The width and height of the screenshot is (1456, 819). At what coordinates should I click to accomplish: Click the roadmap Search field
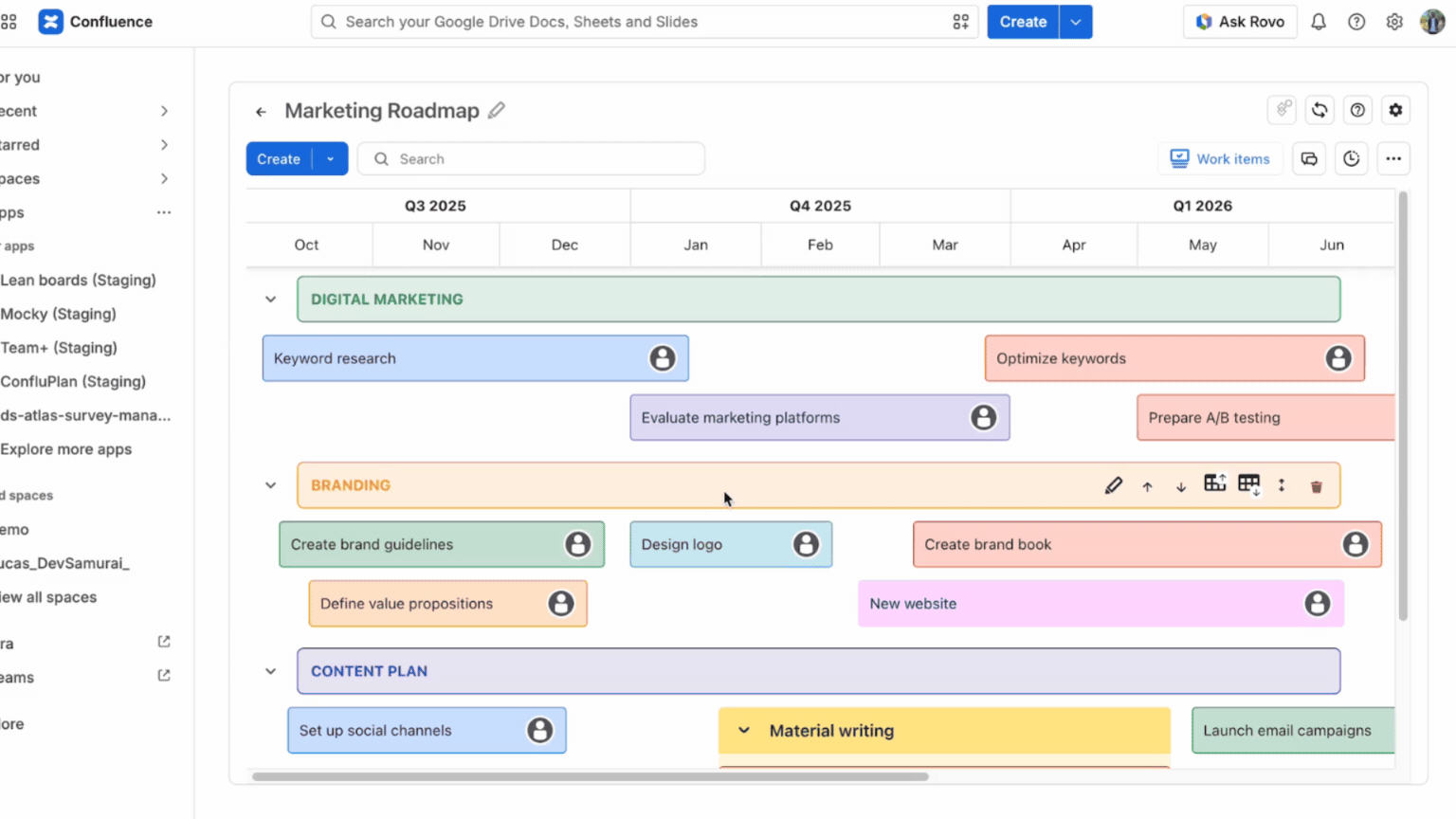click(531, 159)
